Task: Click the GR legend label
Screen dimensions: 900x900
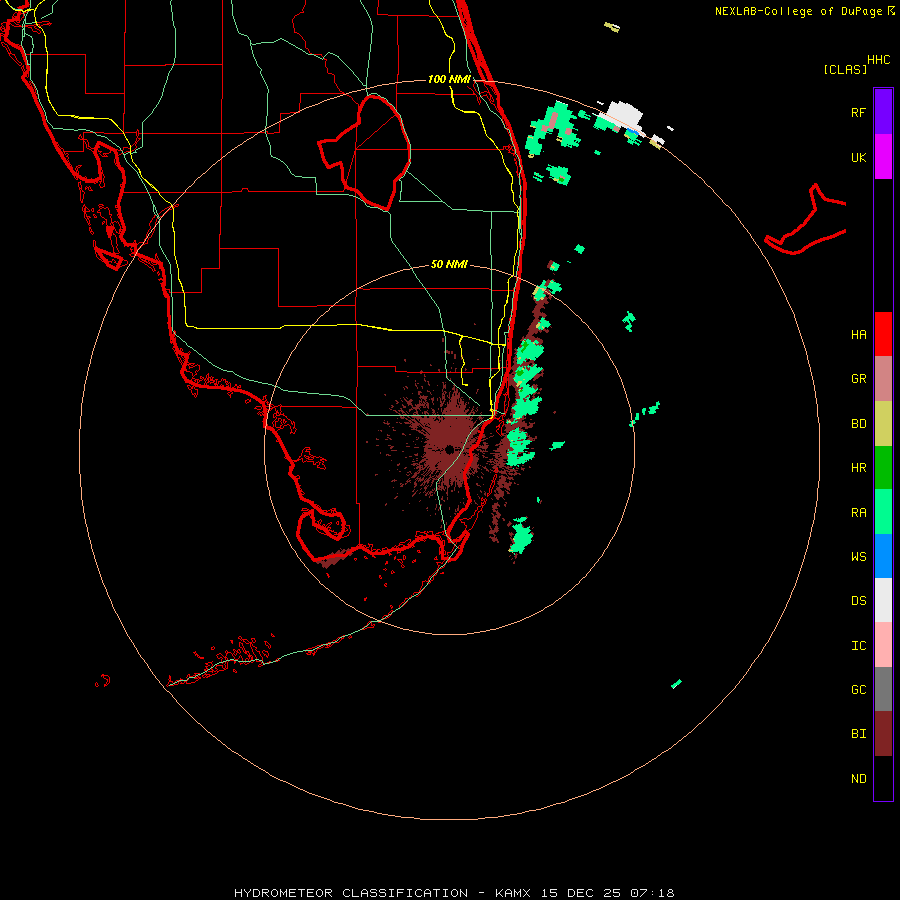Action: pos(859,379)
